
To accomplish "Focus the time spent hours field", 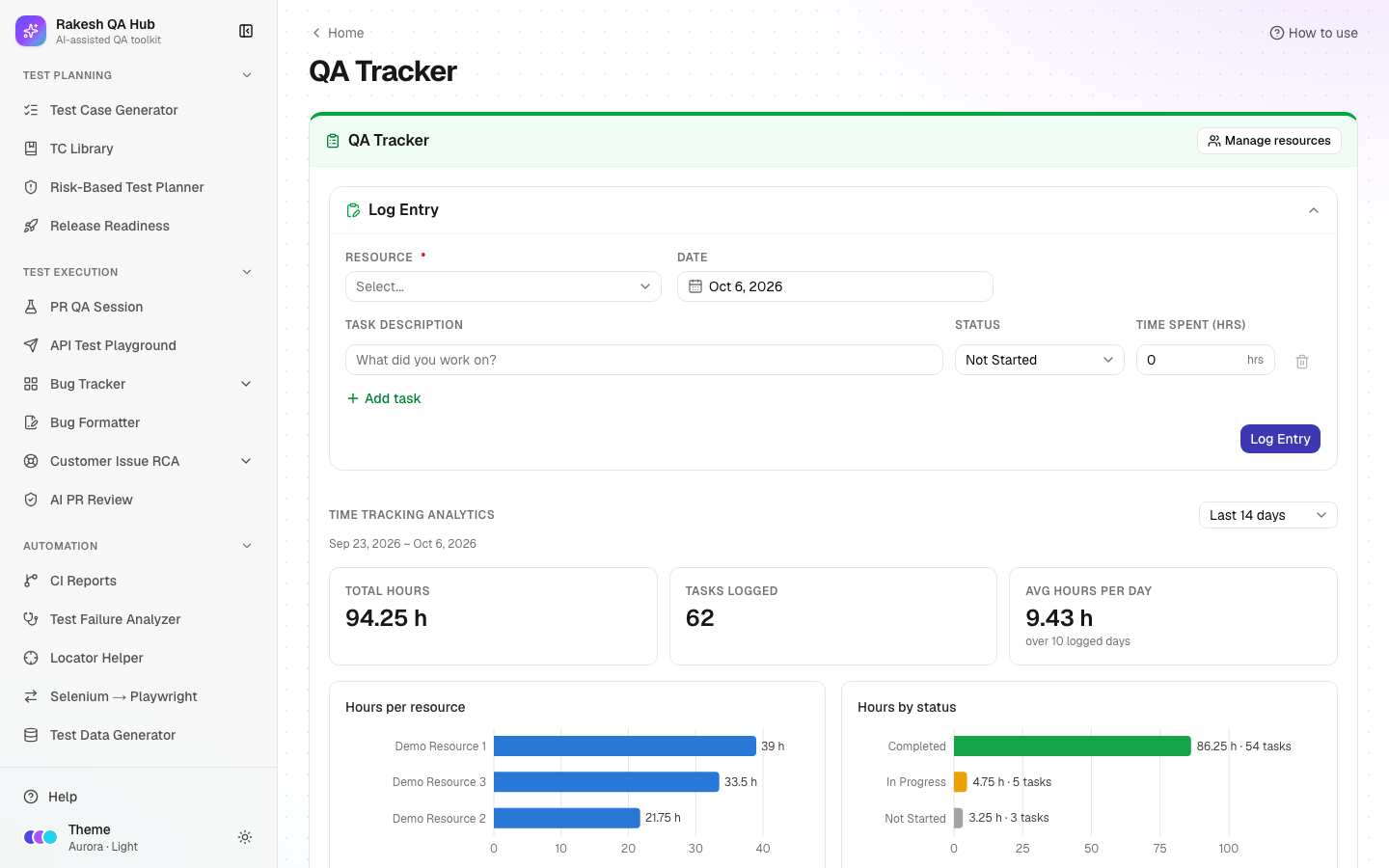I will [x=1206, y=360].
